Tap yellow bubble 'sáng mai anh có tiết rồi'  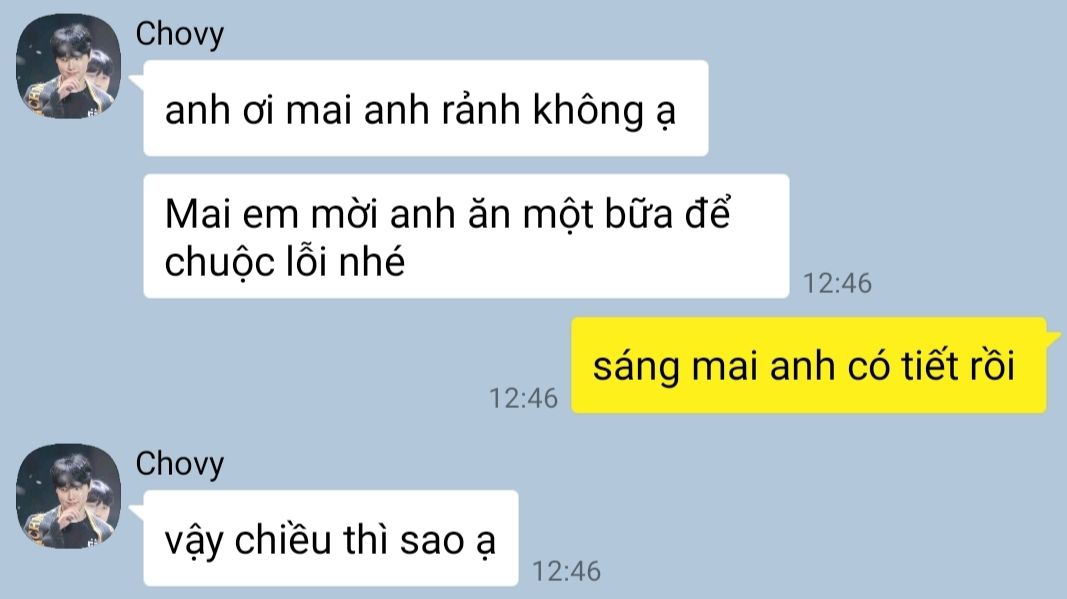point(808,365)
